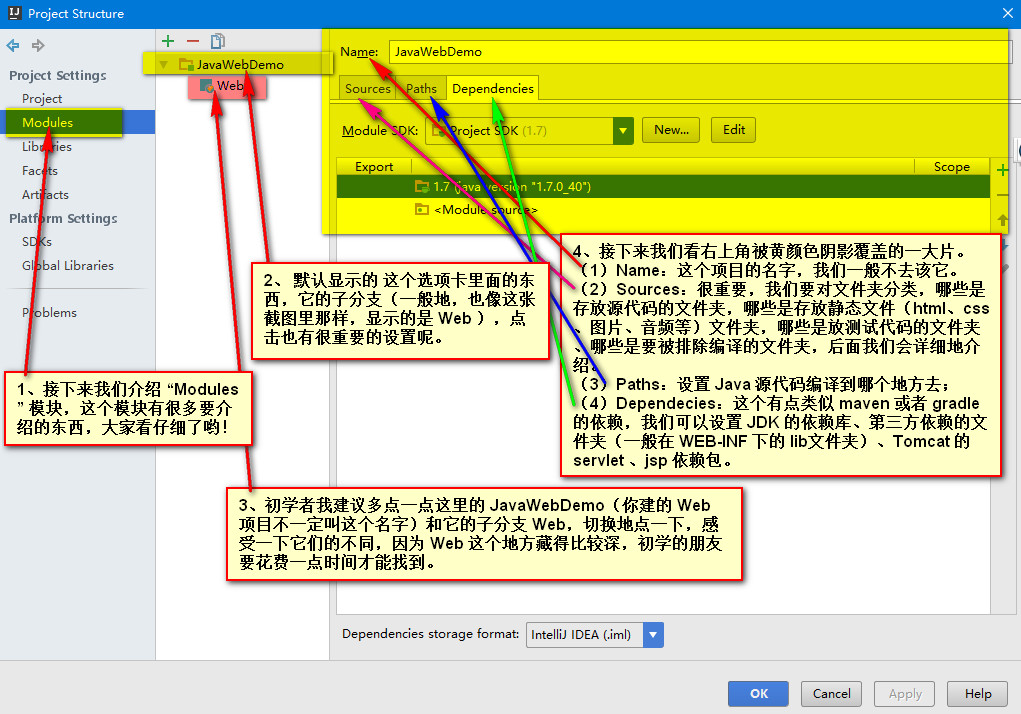This screenshot has height=714, width=1021.
Task: Click the Apply button
Action: 904,694
